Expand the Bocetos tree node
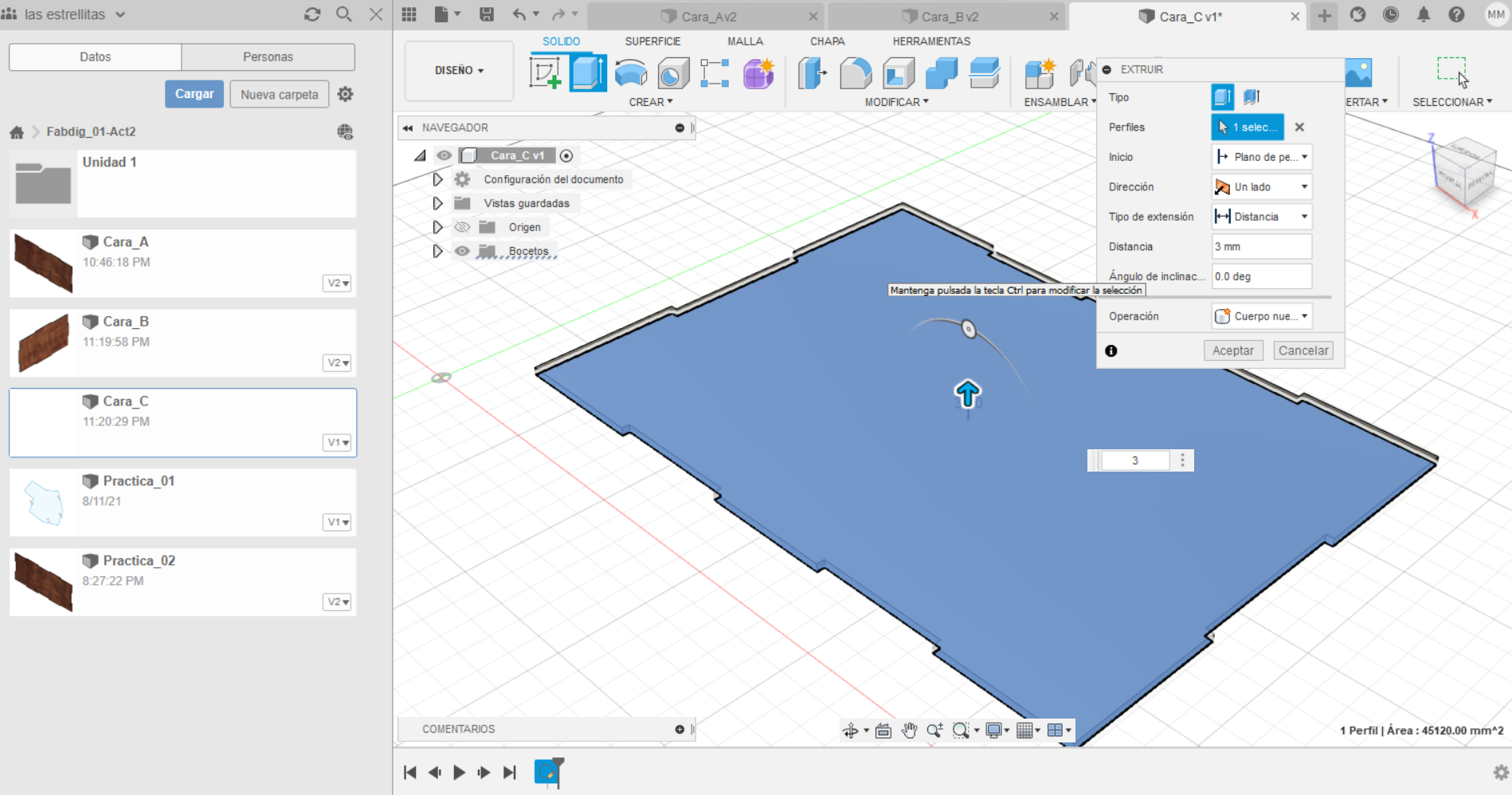 coord(437,251)
